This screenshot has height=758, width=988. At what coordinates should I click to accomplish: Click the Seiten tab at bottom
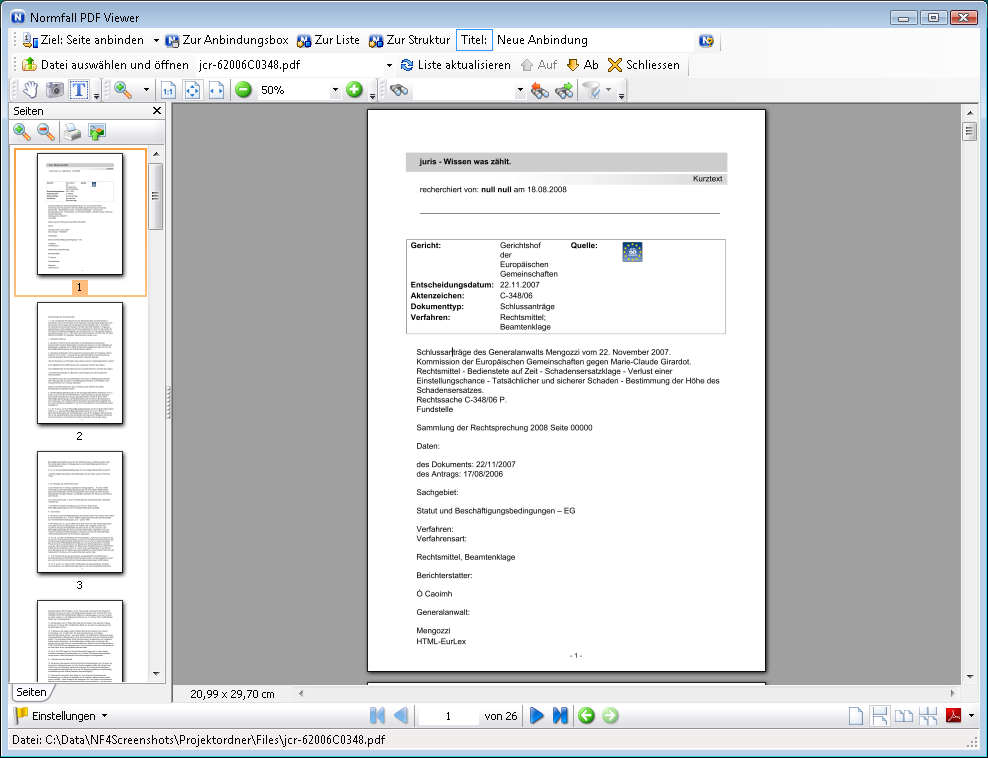(x=31, y=692)
